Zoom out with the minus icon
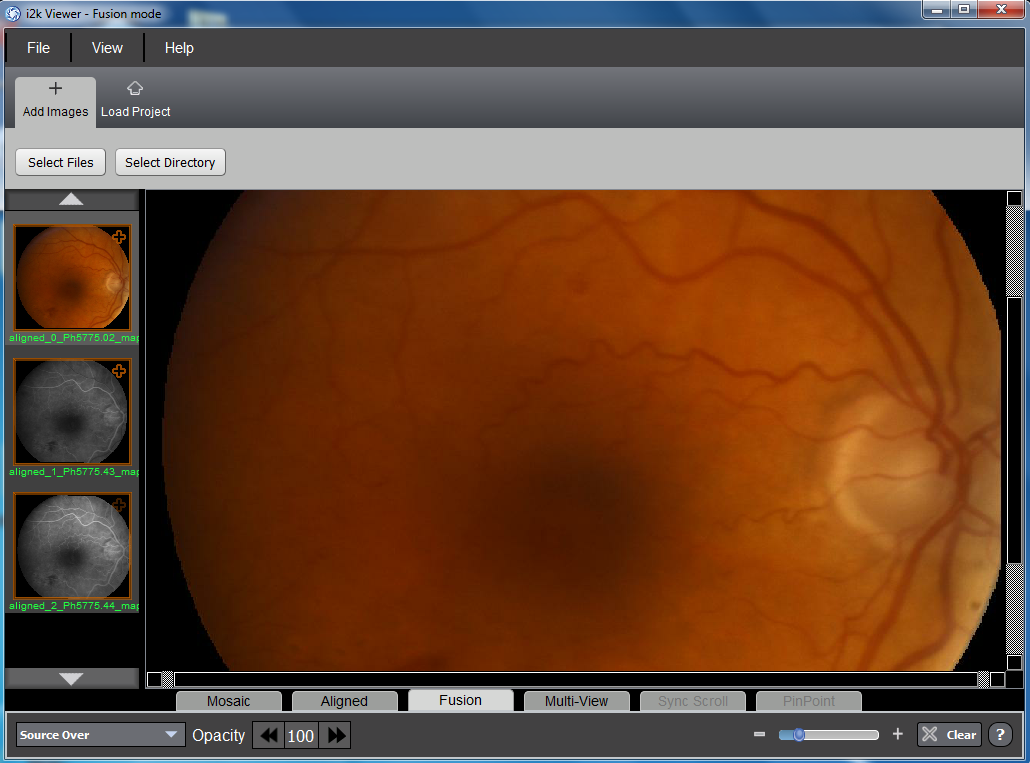 759,734
